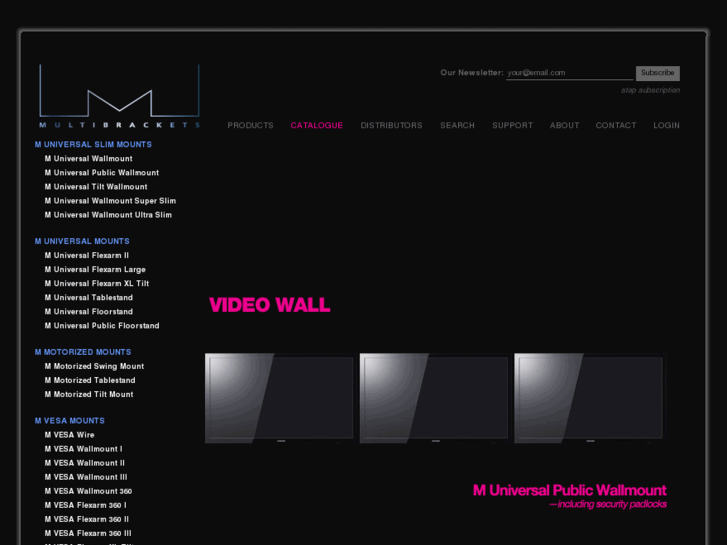Select M VESA Wallmount III
The image size is (727, 545).
(x=86, y=477)
